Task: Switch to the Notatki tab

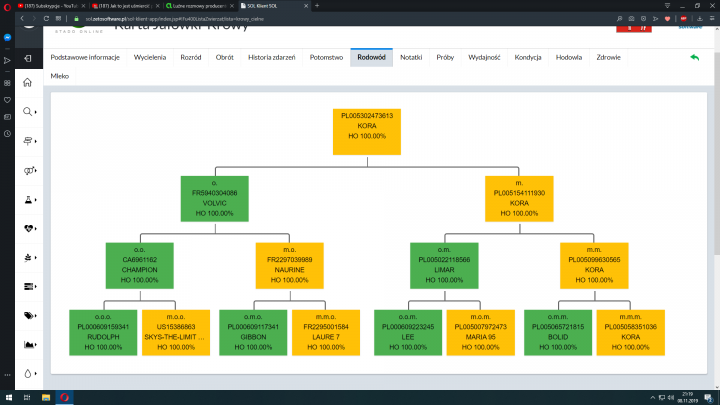Action: pos(410,58)
